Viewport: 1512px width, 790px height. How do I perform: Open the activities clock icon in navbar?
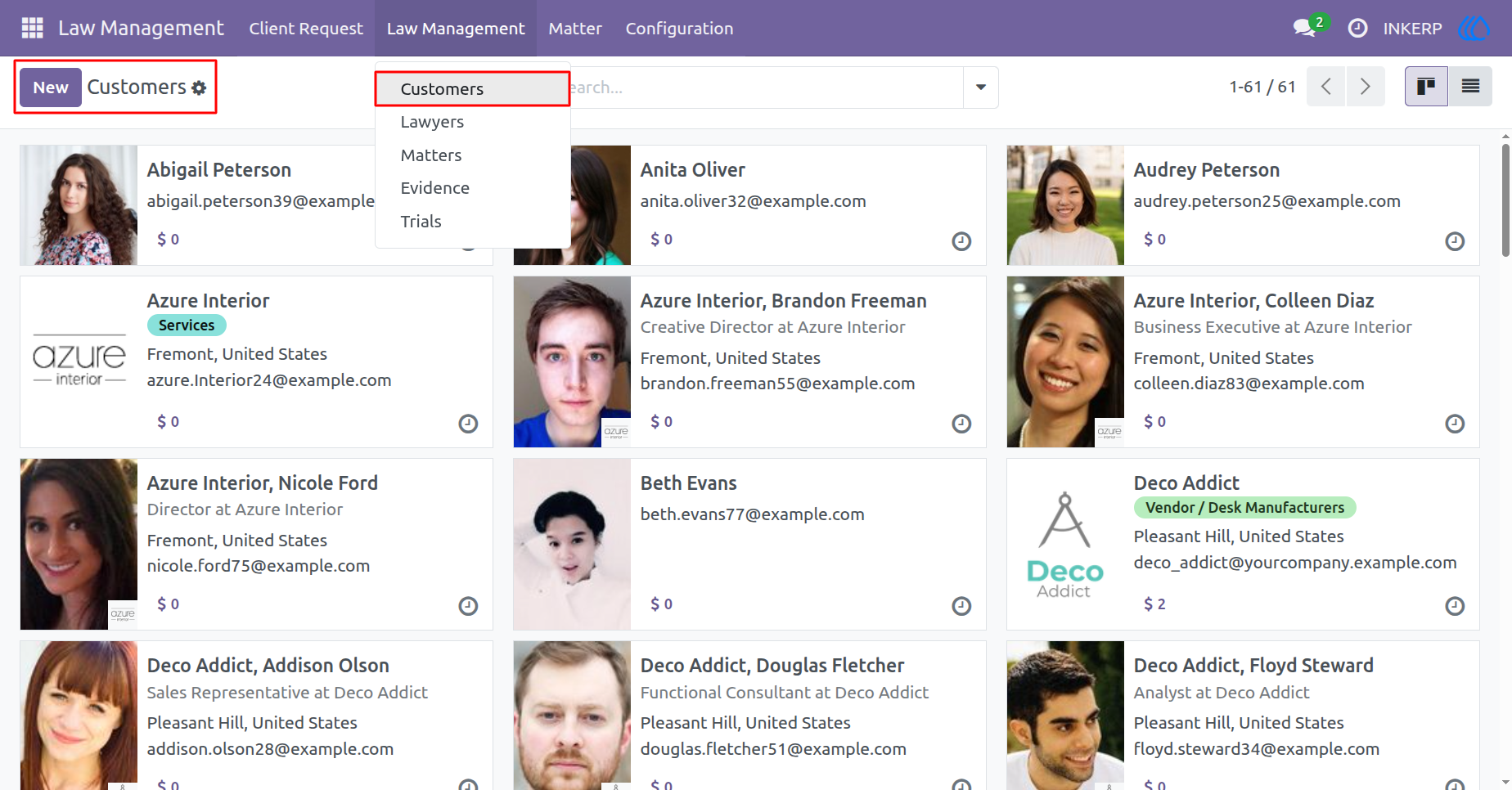pyautogui.click(x=1357, y=28)
